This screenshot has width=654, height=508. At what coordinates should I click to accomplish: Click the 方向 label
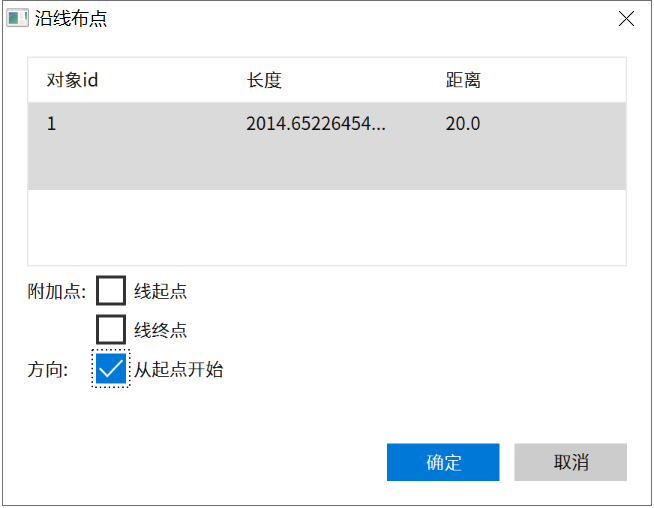coord(48,370)
